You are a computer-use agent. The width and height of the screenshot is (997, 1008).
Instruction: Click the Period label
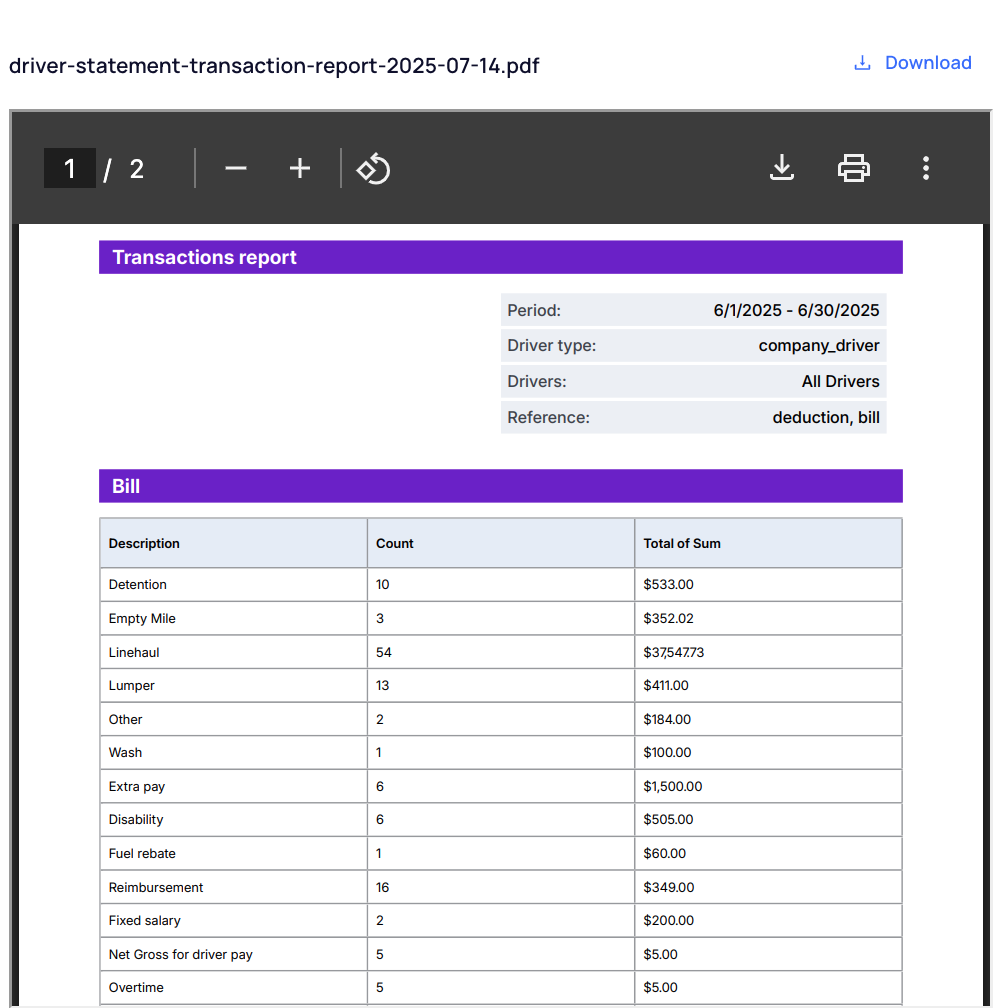[534, 310]
